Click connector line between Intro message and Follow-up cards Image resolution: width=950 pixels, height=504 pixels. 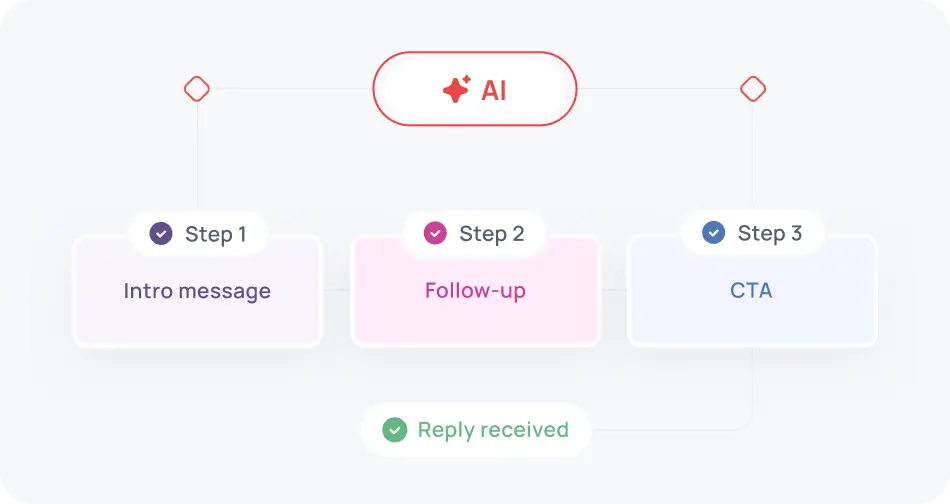pos(336,291)
